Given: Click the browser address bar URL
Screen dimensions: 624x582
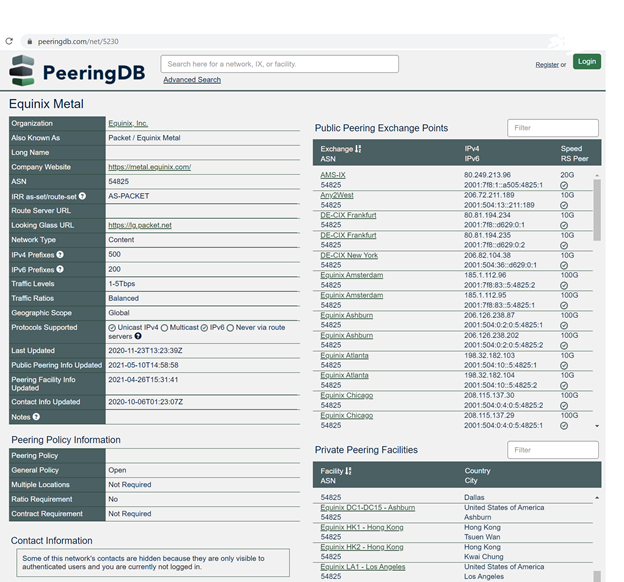Looking at the screenshot, I should tap(78, 41).
